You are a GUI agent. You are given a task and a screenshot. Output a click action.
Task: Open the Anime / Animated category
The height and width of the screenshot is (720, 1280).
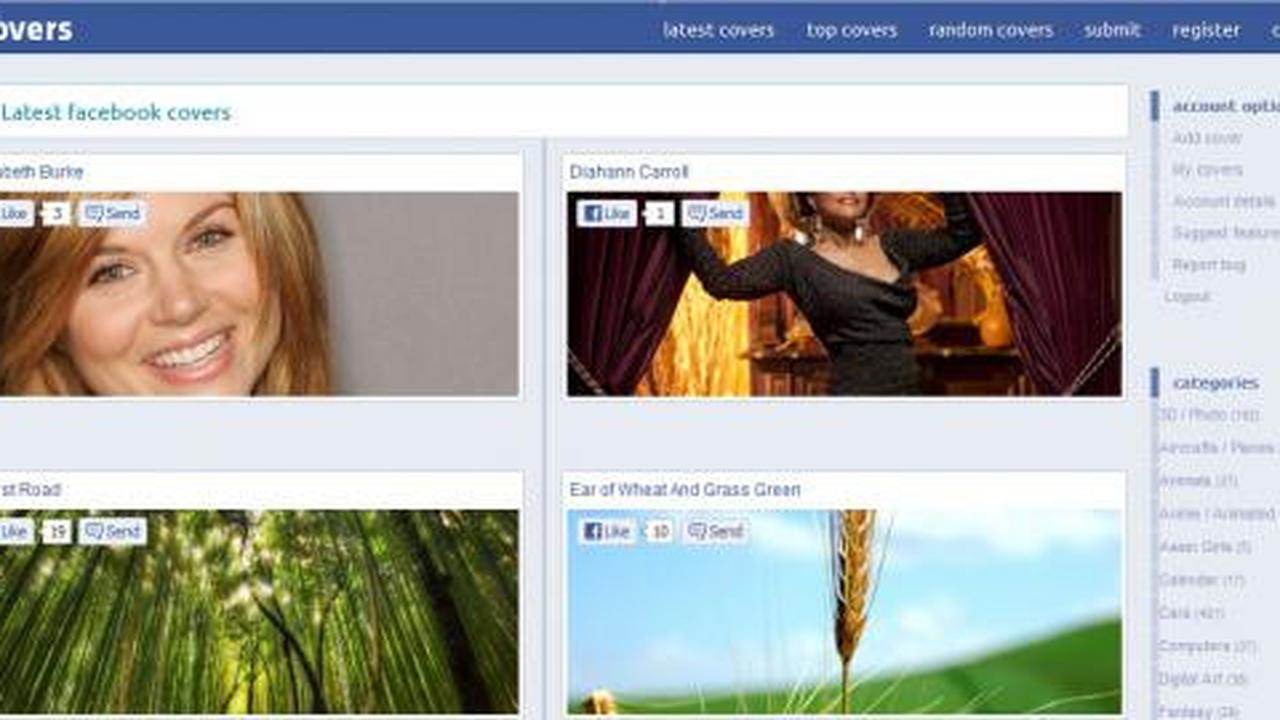coord(1219,513)
